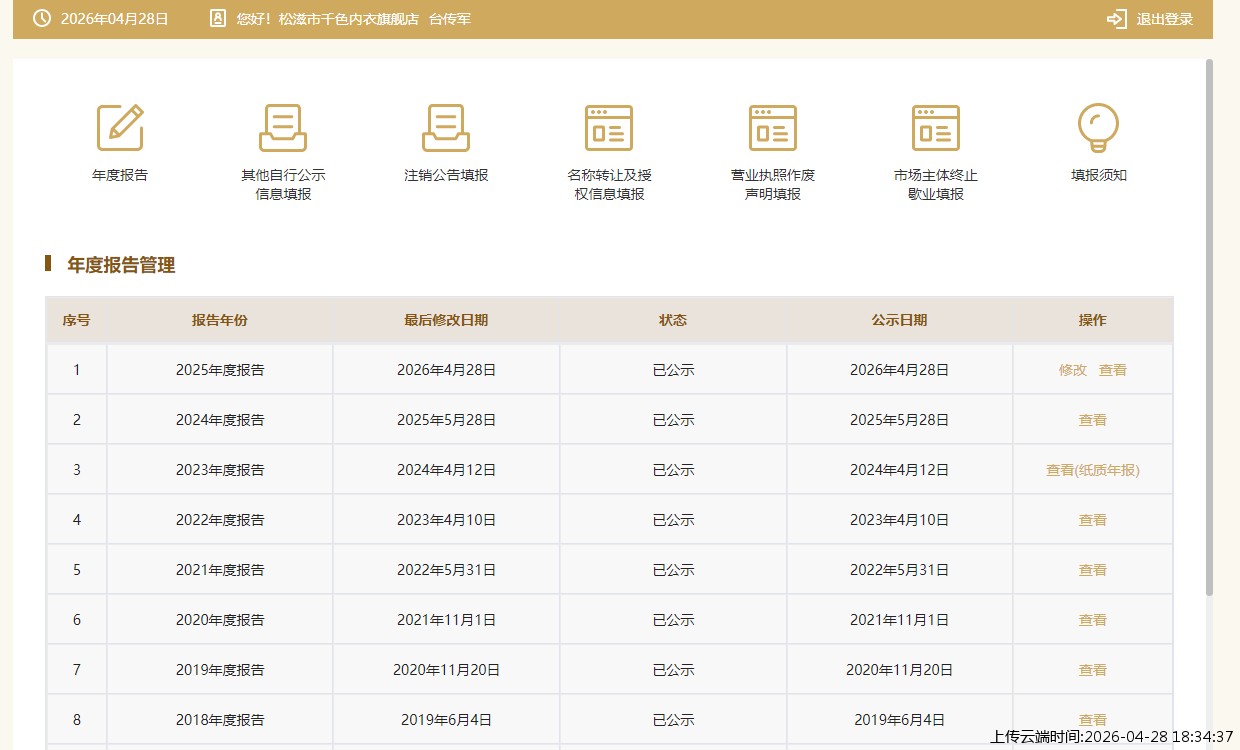Click the 退出登录 exit icon

[1116, 19]
